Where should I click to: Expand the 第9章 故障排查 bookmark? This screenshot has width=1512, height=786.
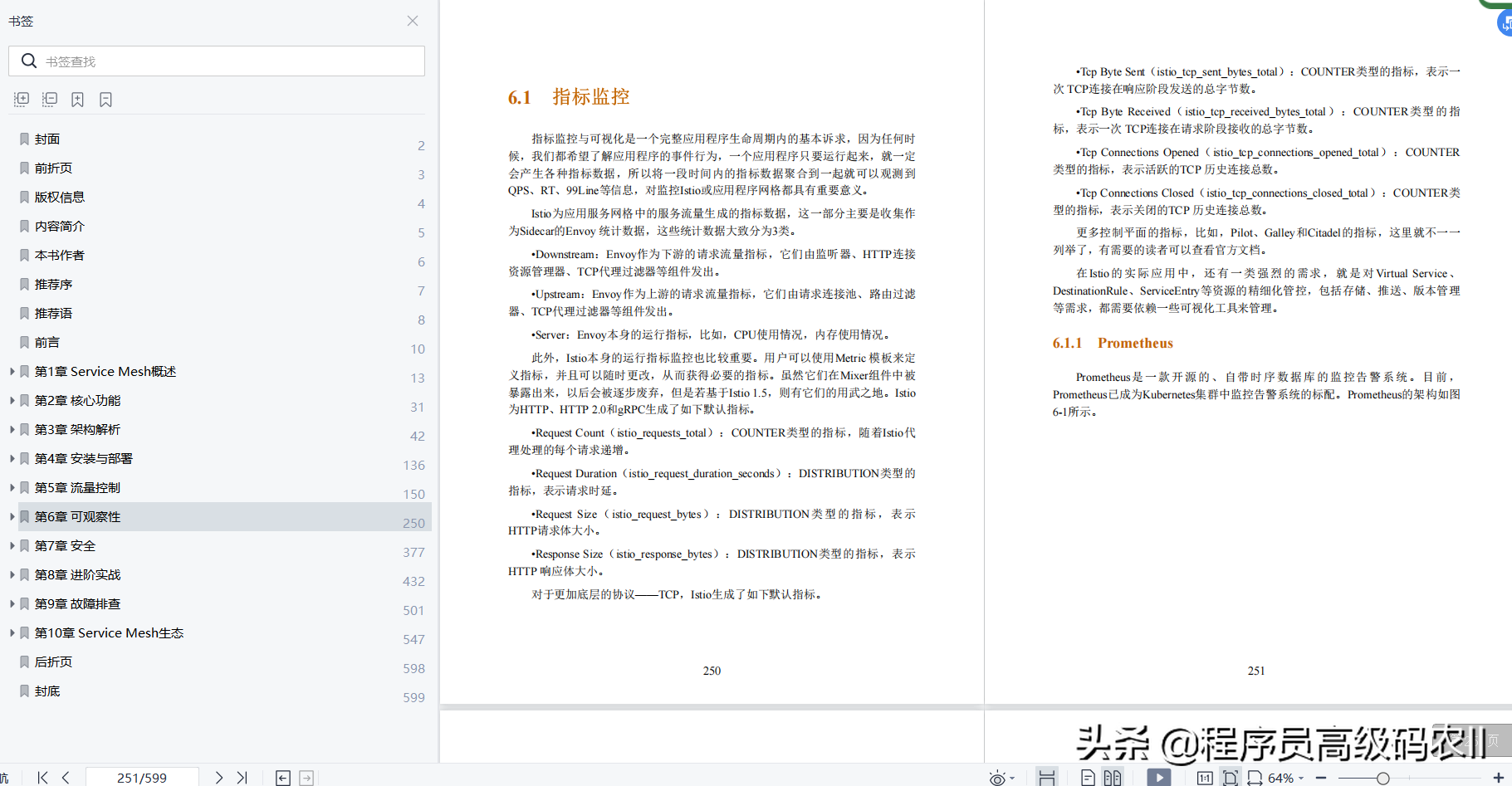coord(12,603)
